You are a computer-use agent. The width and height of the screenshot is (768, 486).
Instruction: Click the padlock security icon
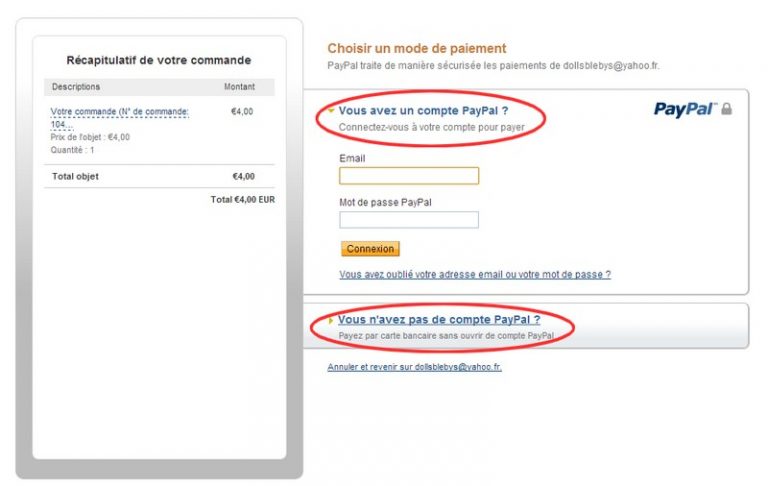[x=727, y=109]
